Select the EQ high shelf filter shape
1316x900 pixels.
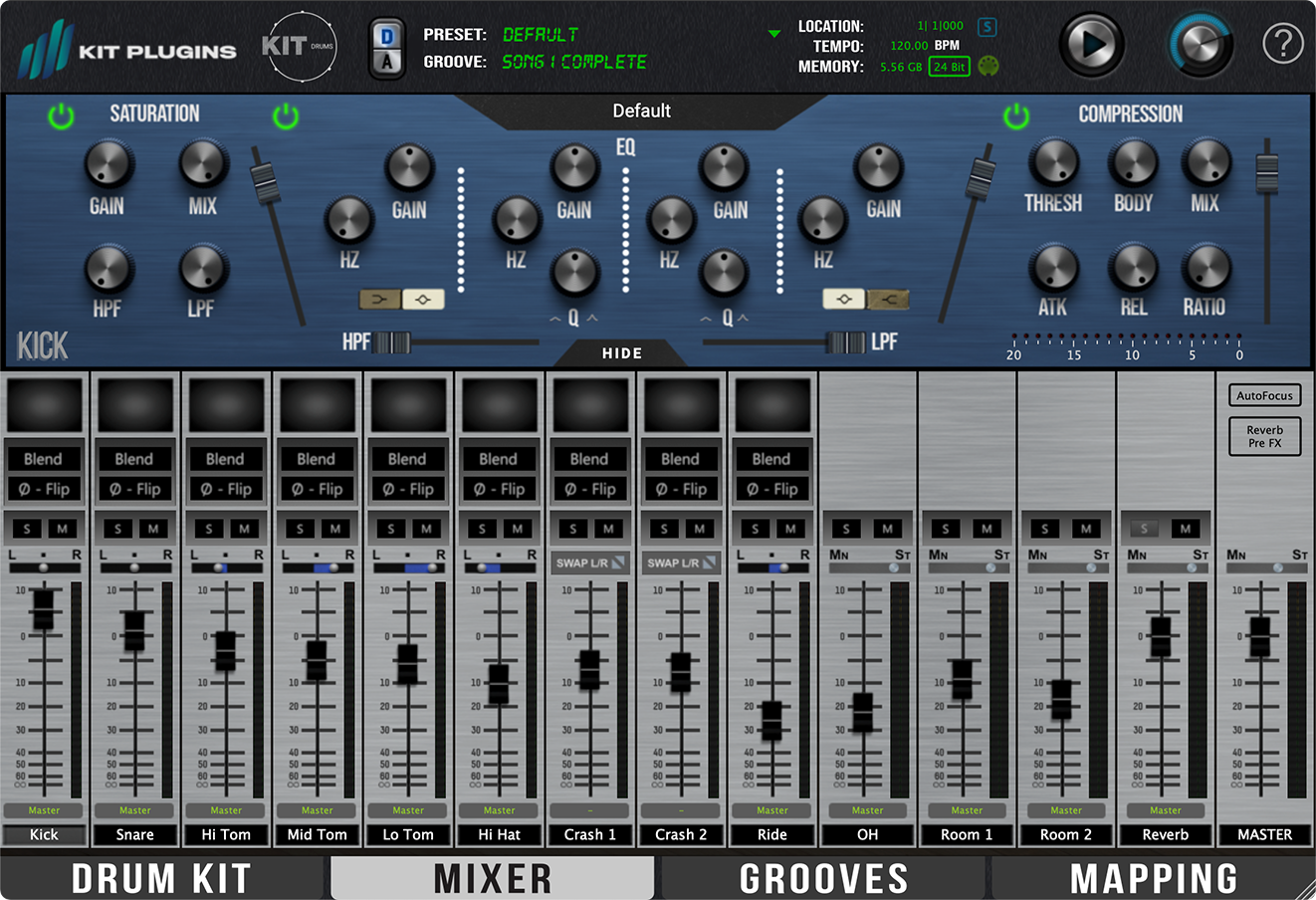[887, 299]
